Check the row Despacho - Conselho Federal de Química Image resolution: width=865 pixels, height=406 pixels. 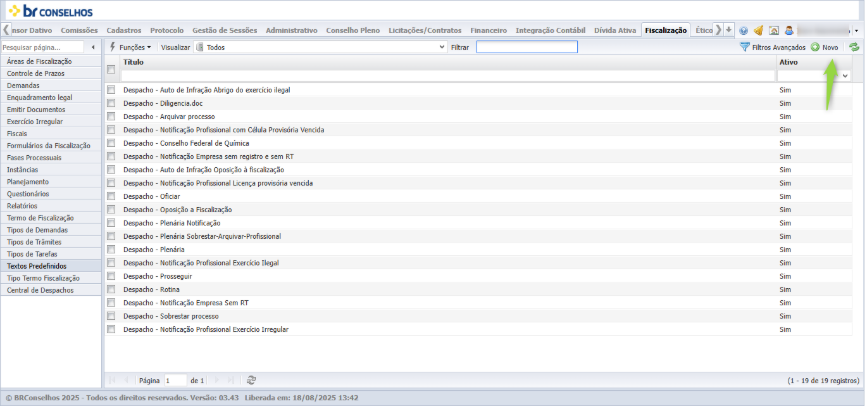click(111, 143)
